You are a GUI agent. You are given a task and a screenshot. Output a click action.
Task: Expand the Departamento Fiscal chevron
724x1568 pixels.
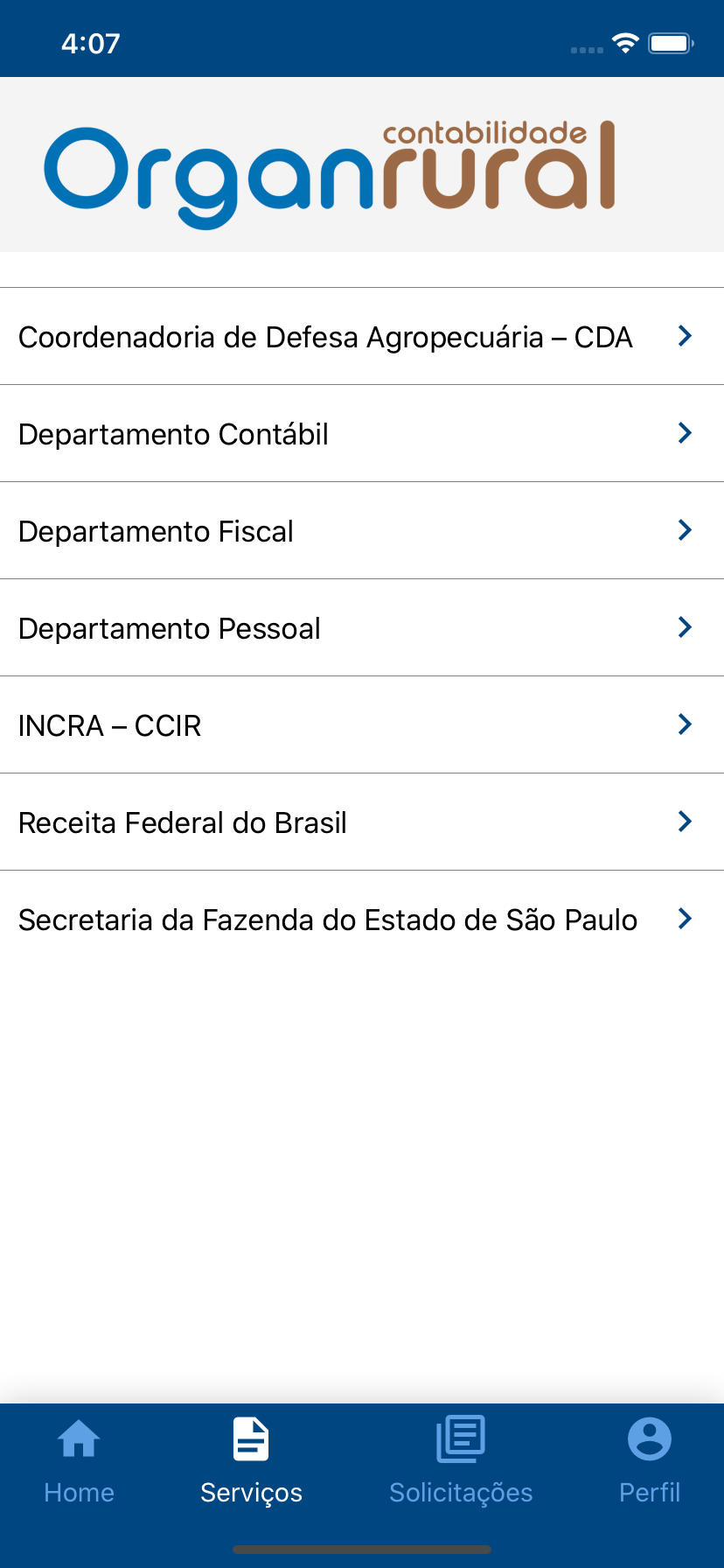point(686,530)
